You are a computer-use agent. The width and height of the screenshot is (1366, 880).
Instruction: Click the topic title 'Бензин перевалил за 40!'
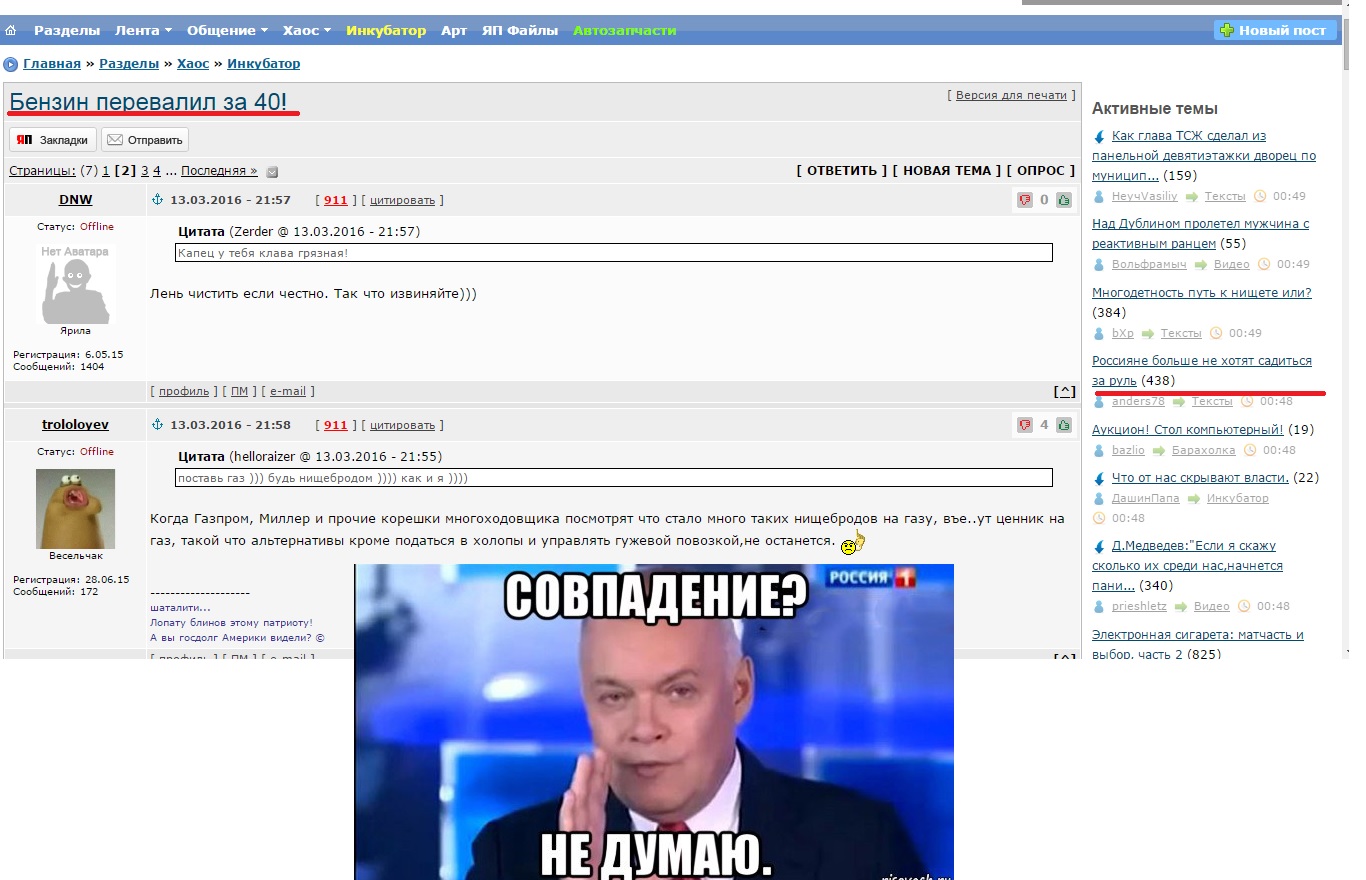[x=148, y=101]
